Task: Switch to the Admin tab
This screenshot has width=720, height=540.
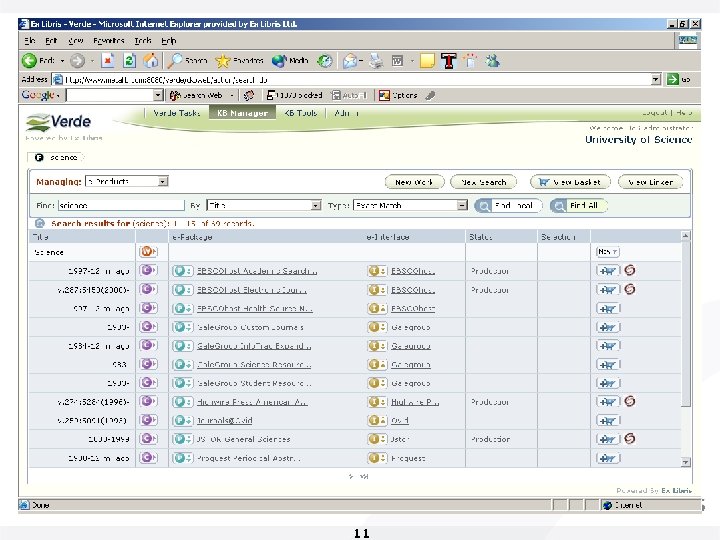Action: click(346, 112)
